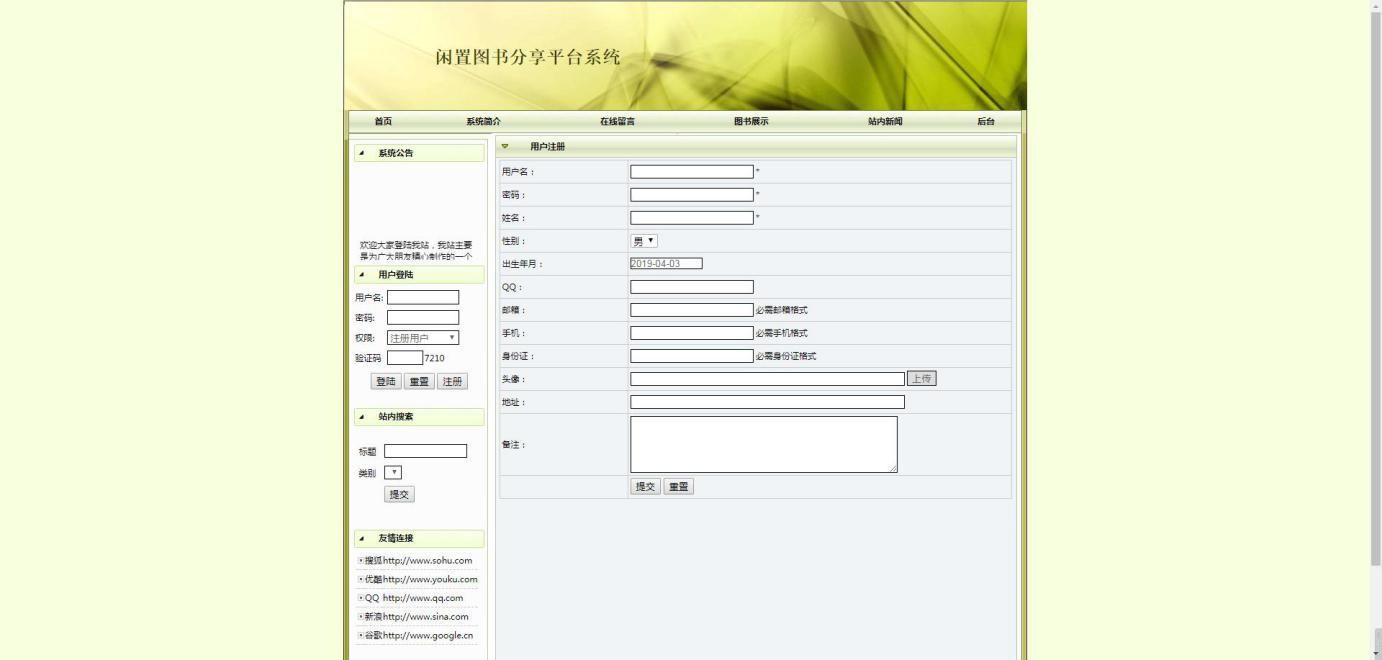The height and width of the screenshot is (660, 1382).
Task: Click the 出生年月 date field showing 2019-04-03
Action: [x=665, y=263]
